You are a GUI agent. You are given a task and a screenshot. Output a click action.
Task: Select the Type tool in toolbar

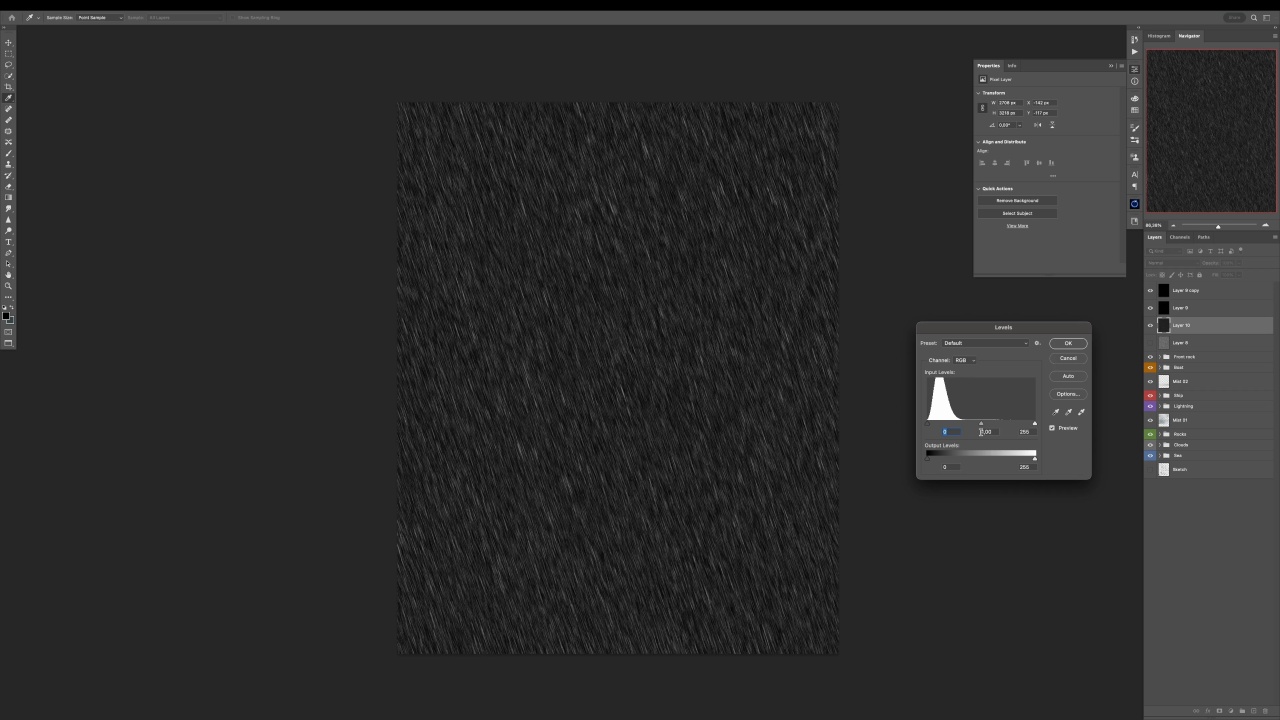tap(9, 242)
